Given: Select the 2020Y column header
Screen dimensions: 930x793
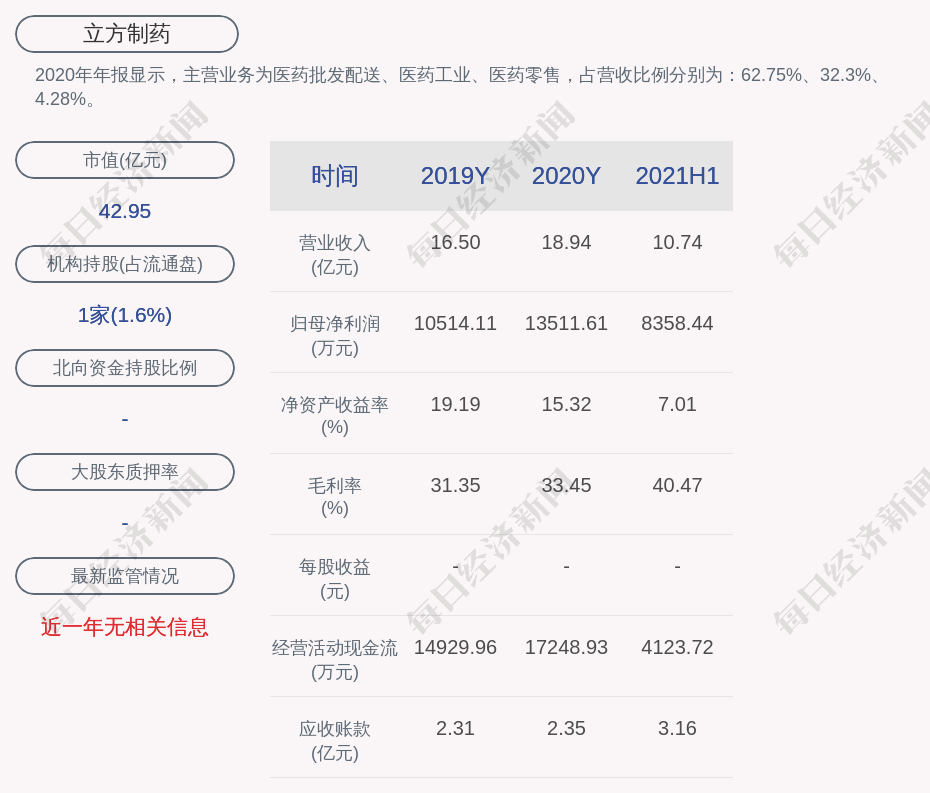Looking at the screenshot, I should click(566, 176).
